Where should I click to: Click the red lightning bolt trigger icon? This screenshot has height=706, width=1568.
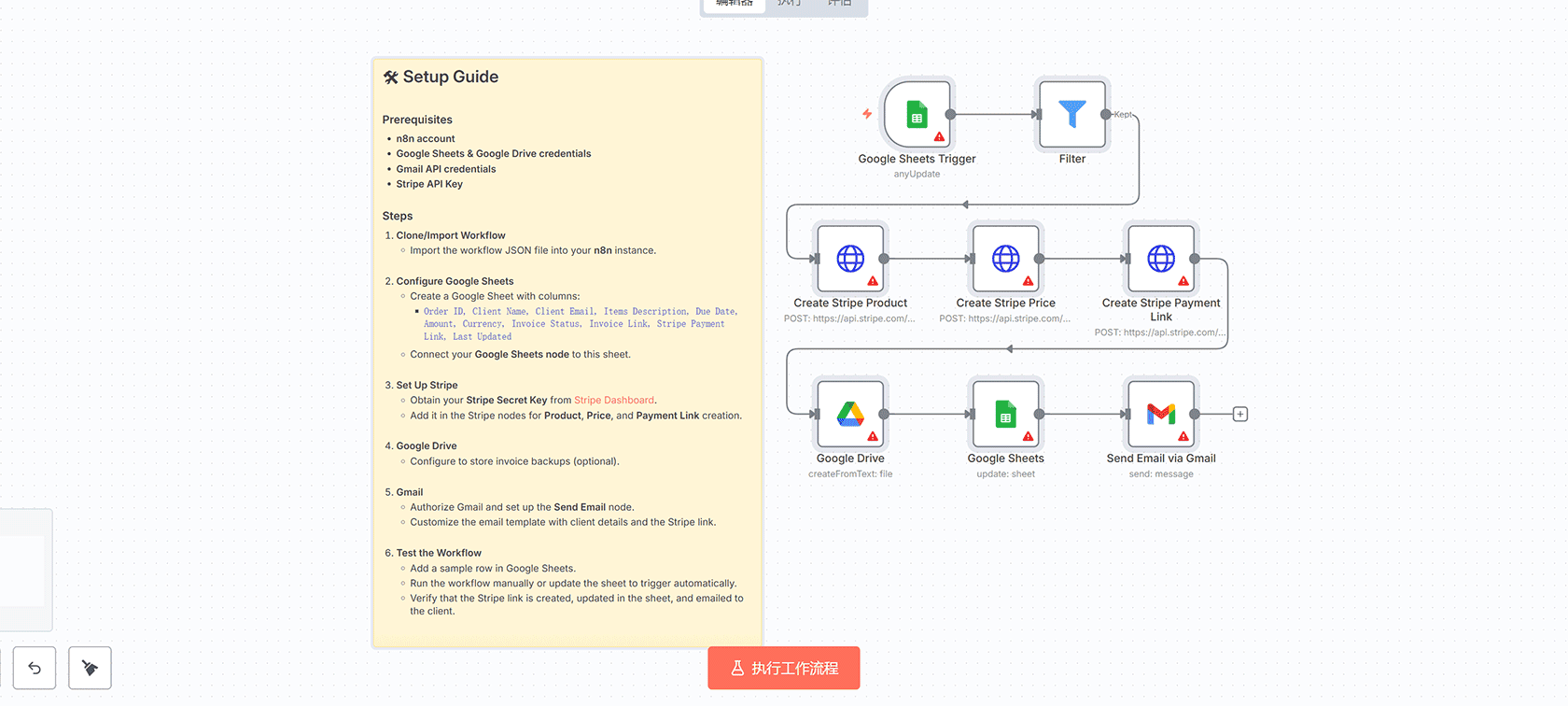[x=867, y=114]
